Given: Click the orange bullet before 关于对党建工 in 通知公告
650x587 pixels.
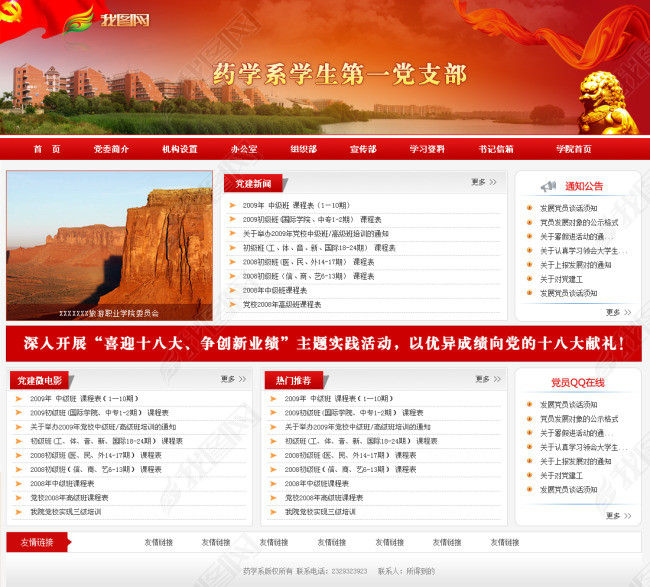Looking at the screenshot, I should (530, 280).
